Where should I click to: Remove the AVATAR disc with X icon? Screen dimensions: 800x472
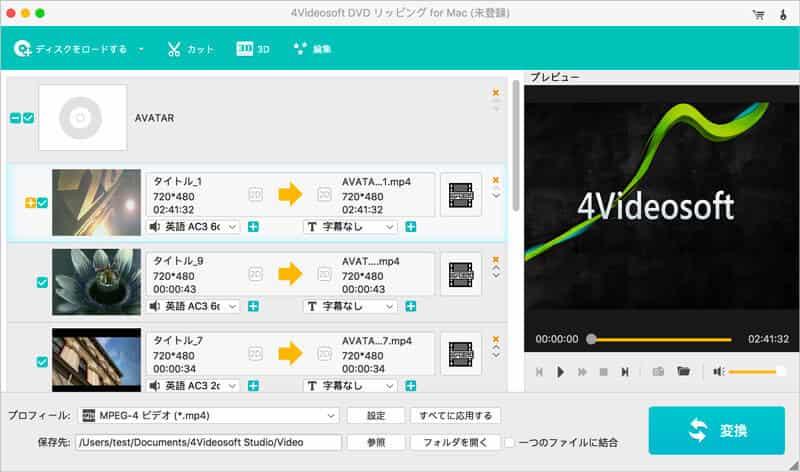click(495, 92)
